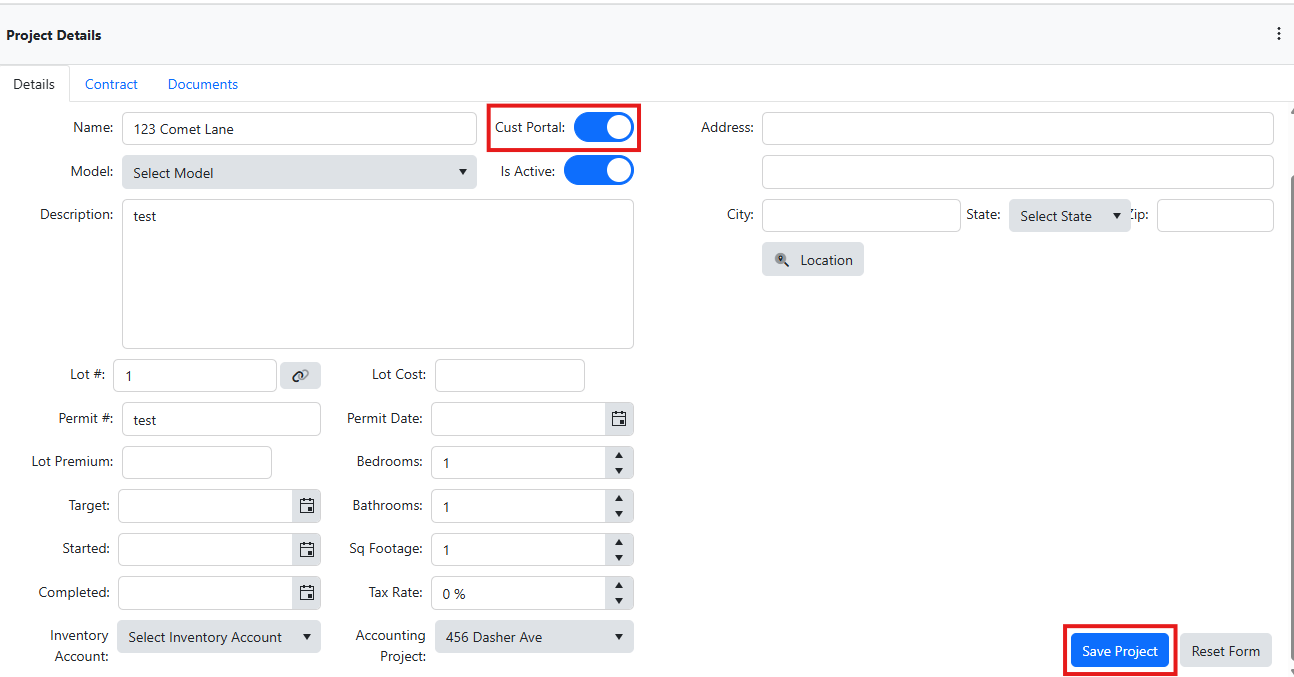Increase the Tax Rate value
The width and height of the screenshot is (1294, 677).
coord(619,585)
